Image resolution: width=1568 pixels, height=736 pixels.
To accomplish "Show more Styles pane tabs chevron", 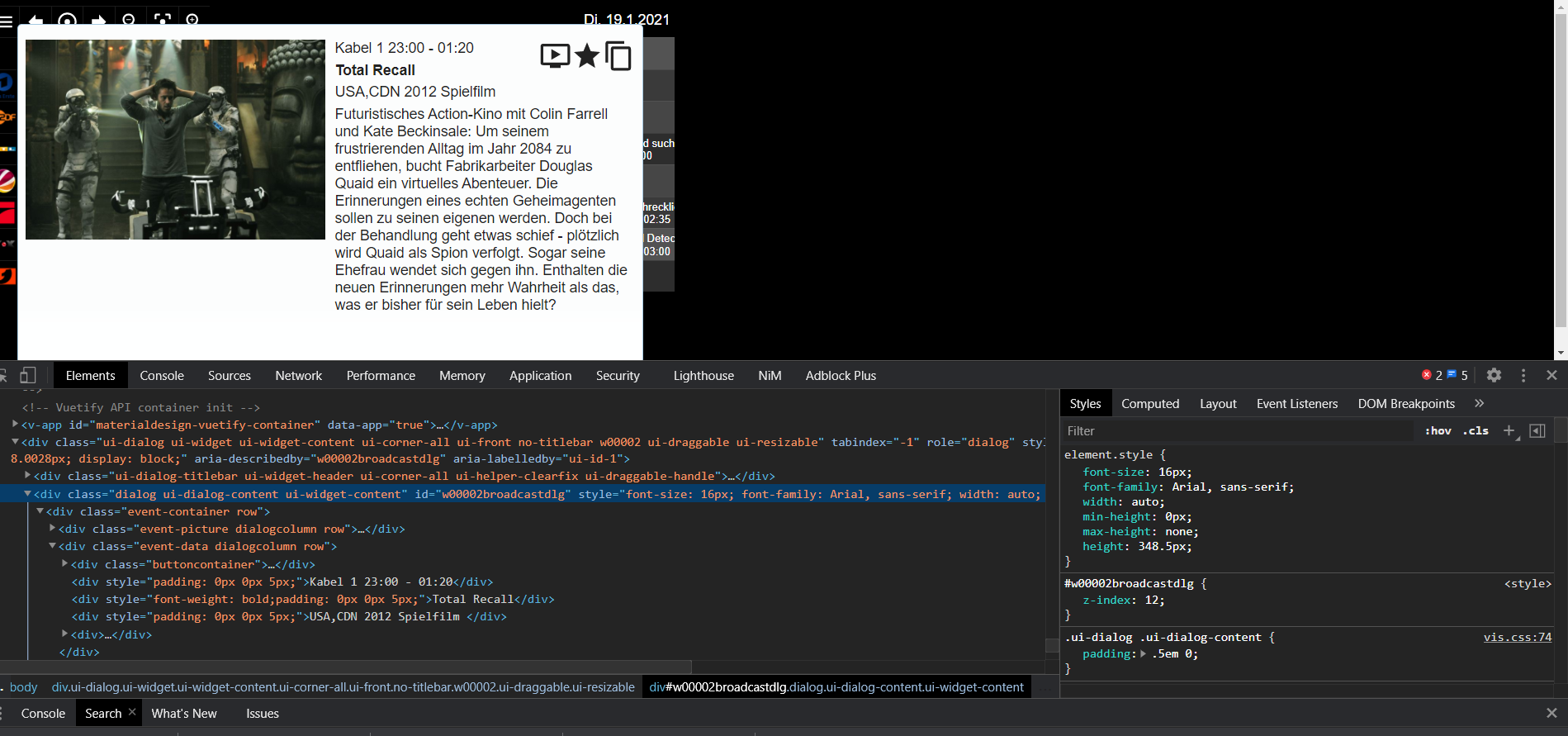I will click(x=1479, y=403).
